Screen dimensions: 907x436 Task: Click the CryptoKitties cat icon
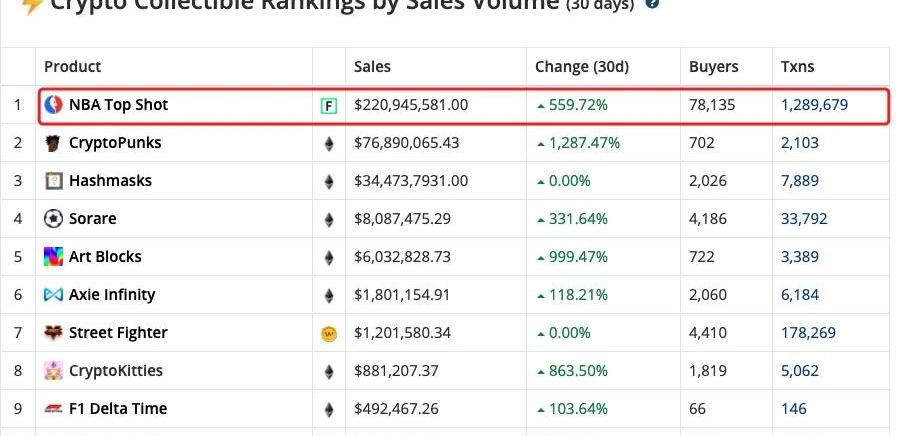click(53, 371)
